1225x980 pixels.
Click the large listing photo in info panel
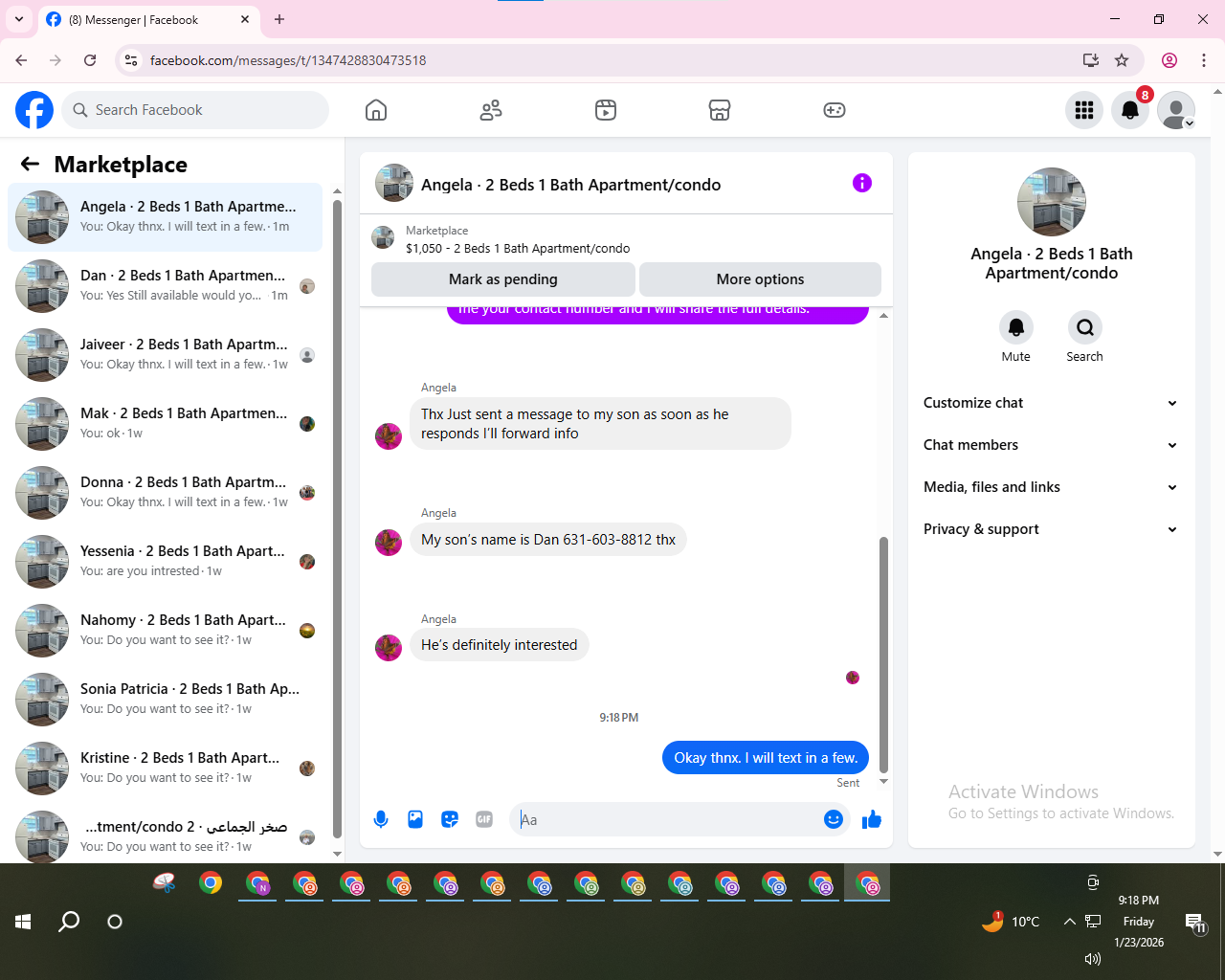pos(1052,202)
